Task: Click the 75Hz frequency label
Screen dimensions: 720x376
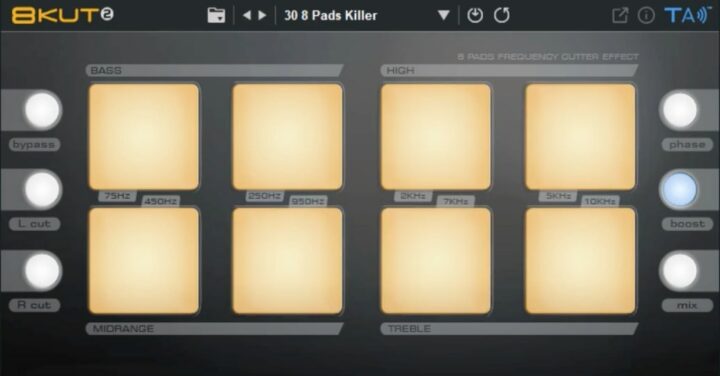Action: pos(117,196)
